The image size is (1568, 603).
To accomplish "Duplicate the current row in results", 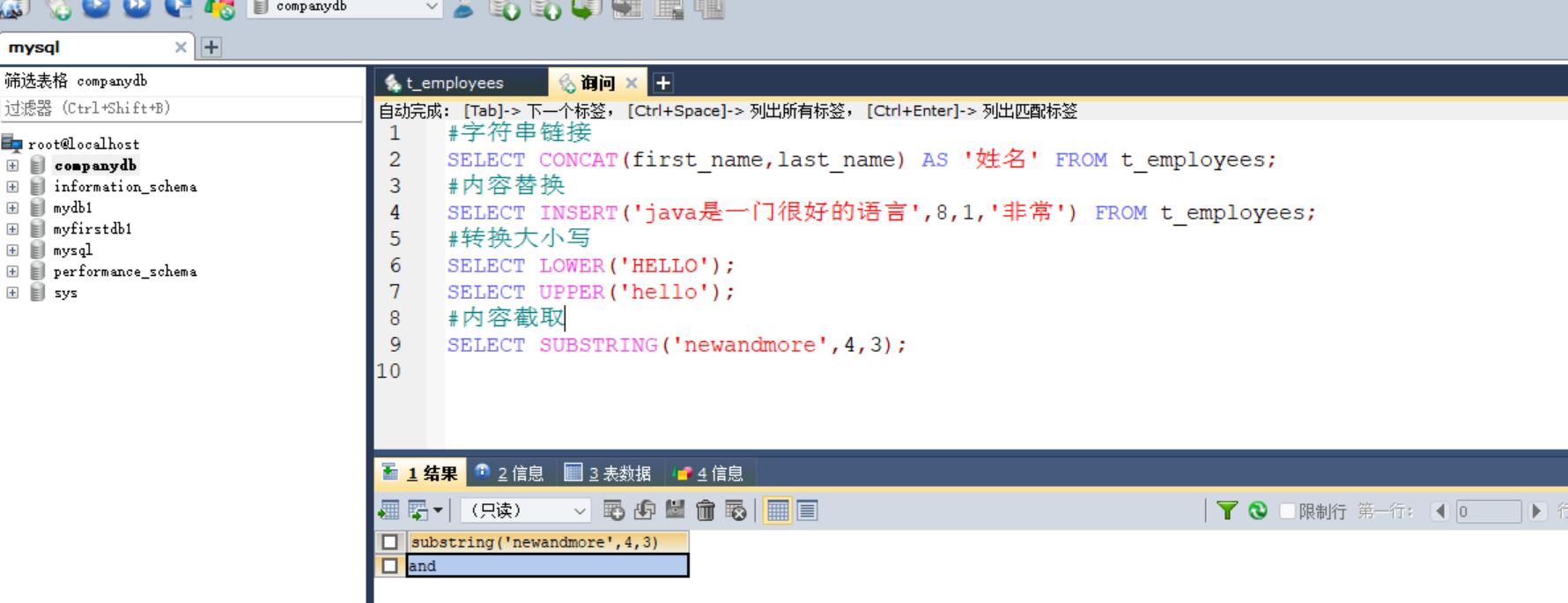I will click(645, 510).
